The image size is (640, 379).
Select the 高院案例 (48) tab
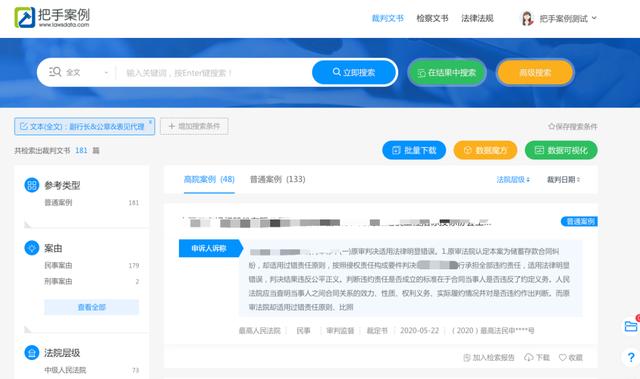tap(209, 179)
